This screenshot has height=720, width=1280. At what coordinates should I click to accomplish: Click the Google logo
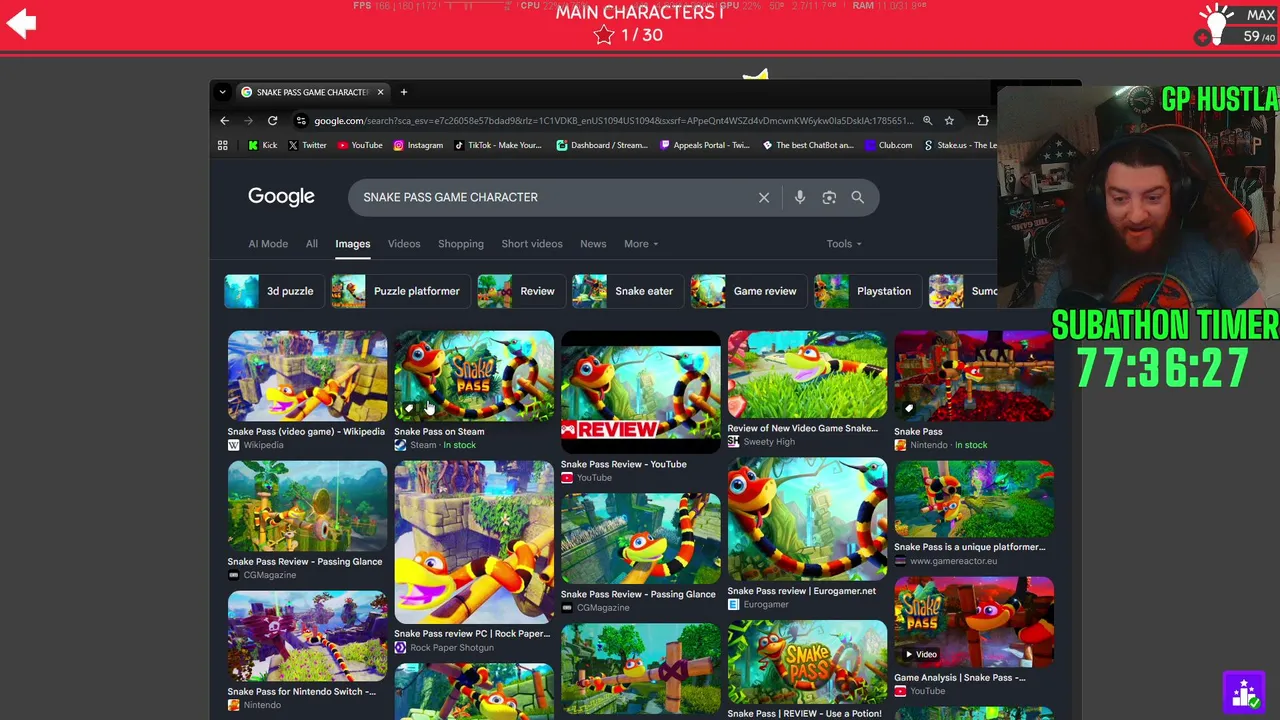[x=281, y=197]
